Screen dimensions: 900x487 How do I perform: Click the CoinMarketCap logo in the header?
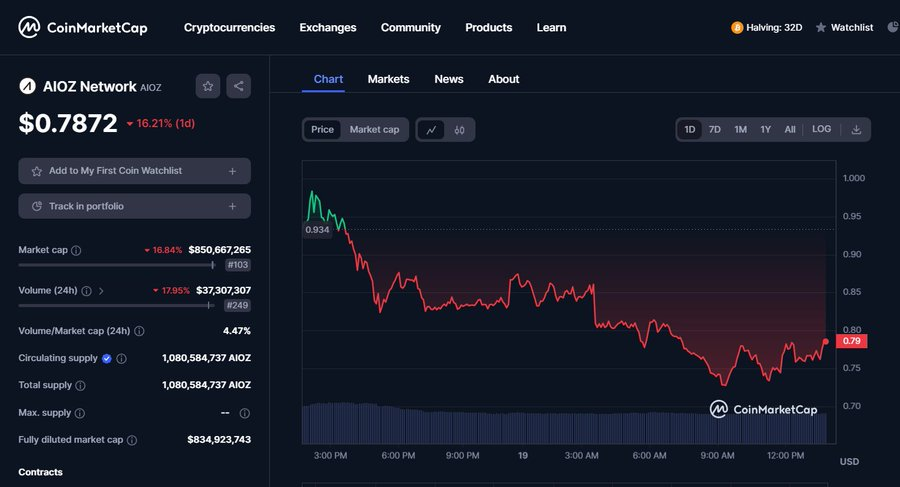click(x=83, y=27)
